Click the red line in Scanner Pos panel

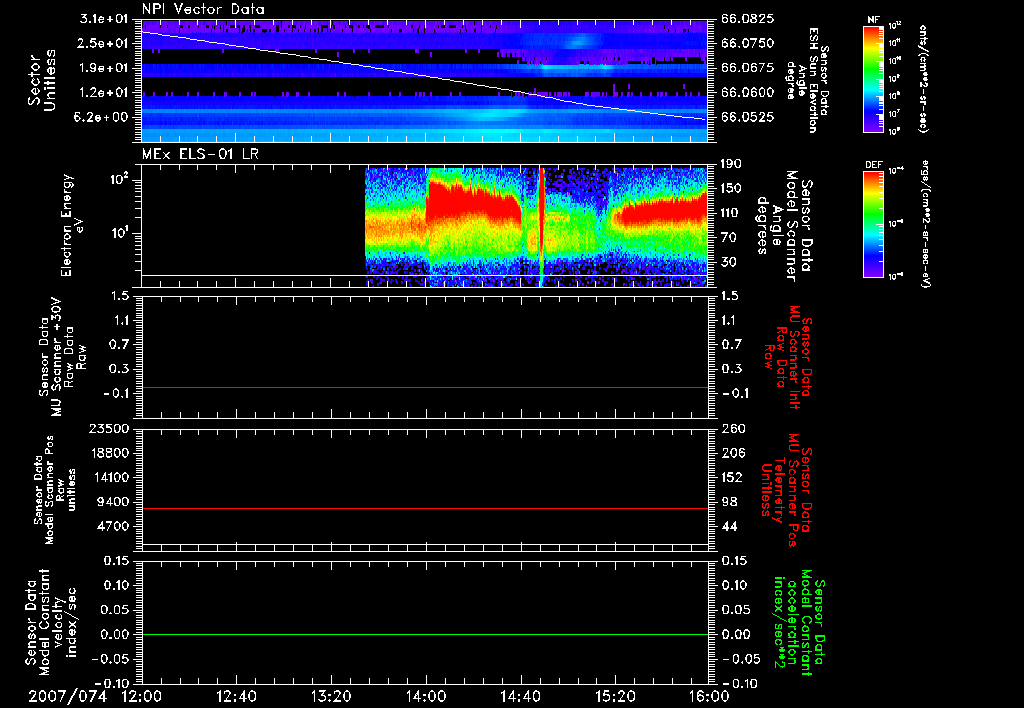click(425, 508)
